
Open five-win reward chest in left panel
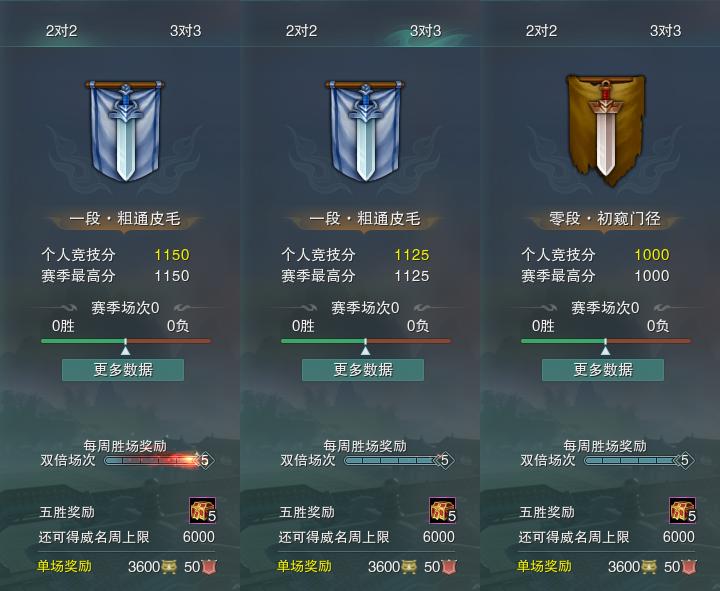202,510
